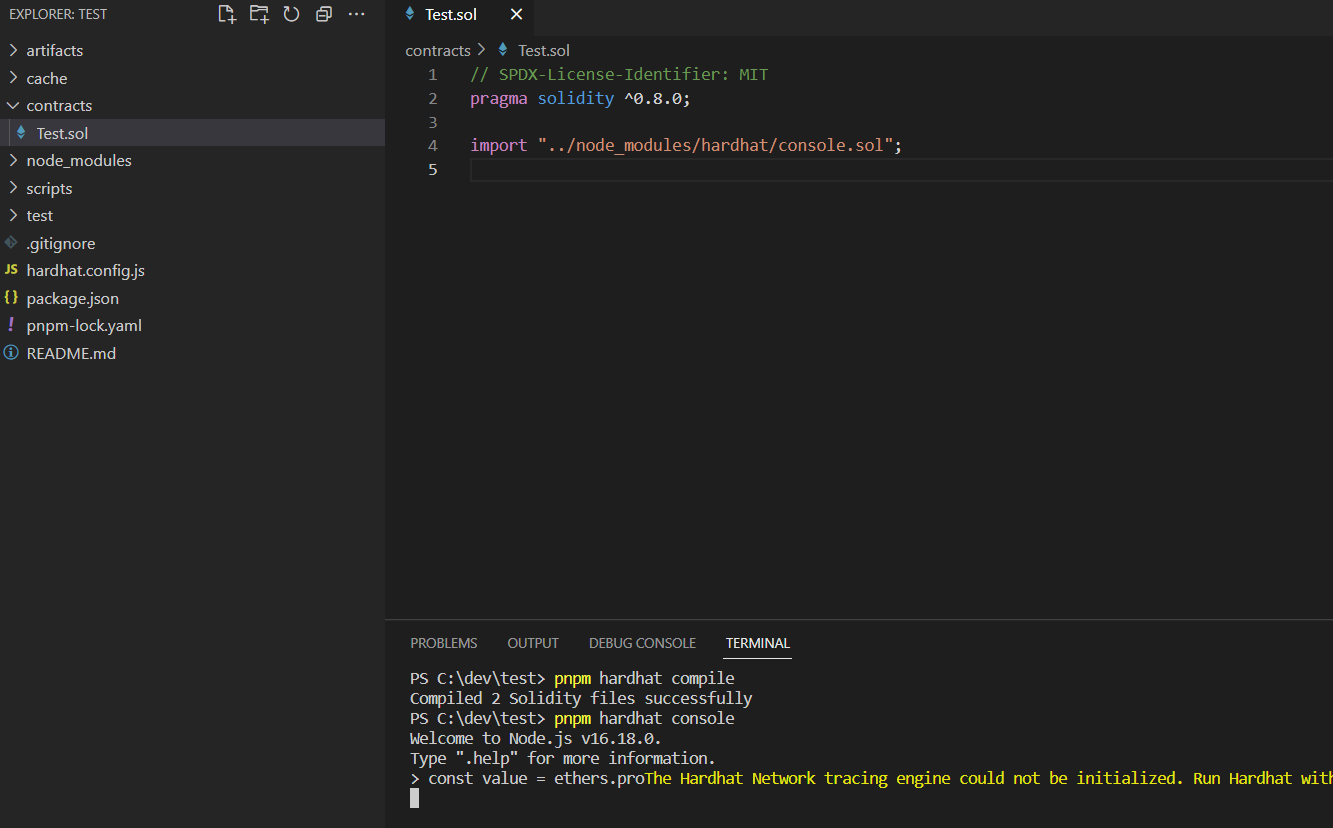Refresh the Explorer view

[291, 13]
